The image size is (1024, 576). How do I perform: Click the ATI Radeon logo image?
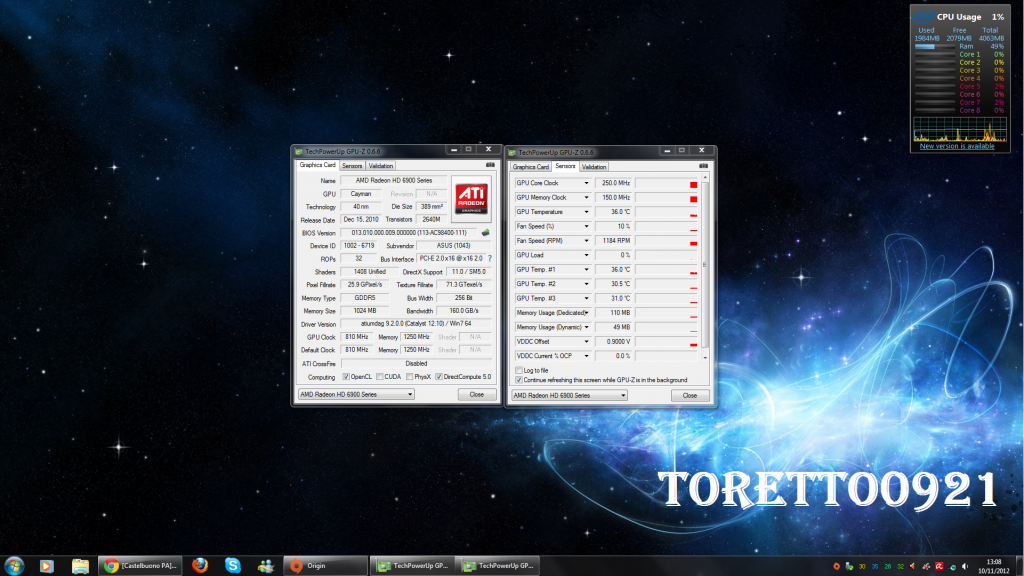[x=471, y=197]
